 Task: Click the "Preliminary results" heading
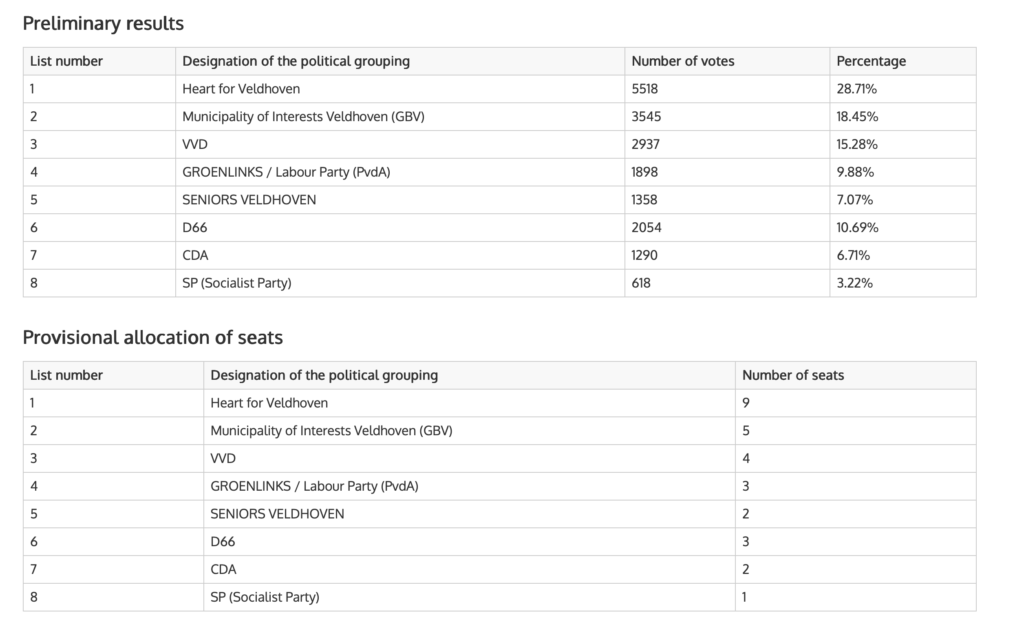(x=103, y=23)
